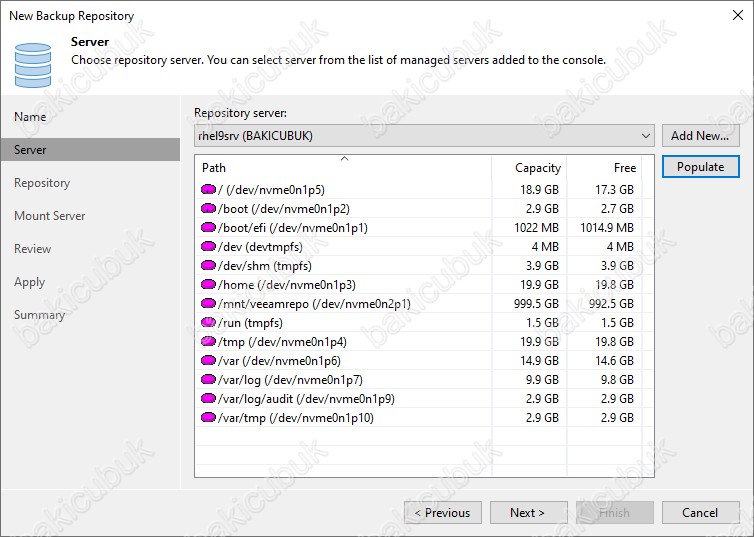Click the 1022 MB capacity value
Image resolution: width=754 pixels, height=537 pixels.
(x=536, y=228)
